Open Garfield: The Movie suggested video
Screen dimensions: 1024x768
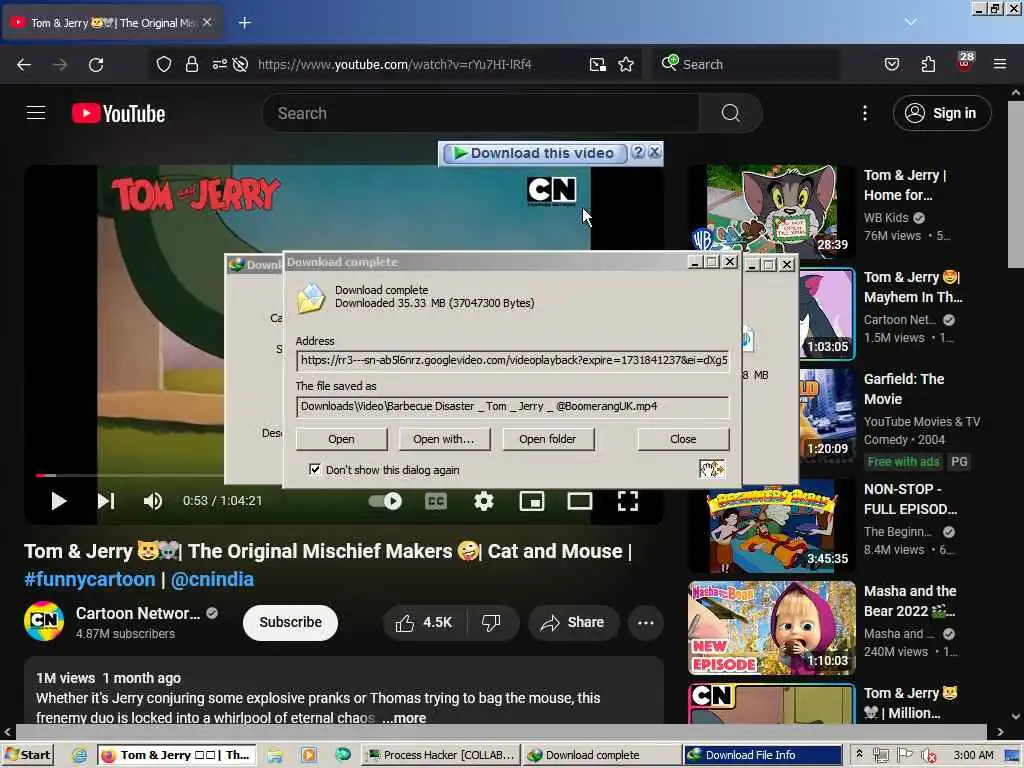click(x=904, y=389)
